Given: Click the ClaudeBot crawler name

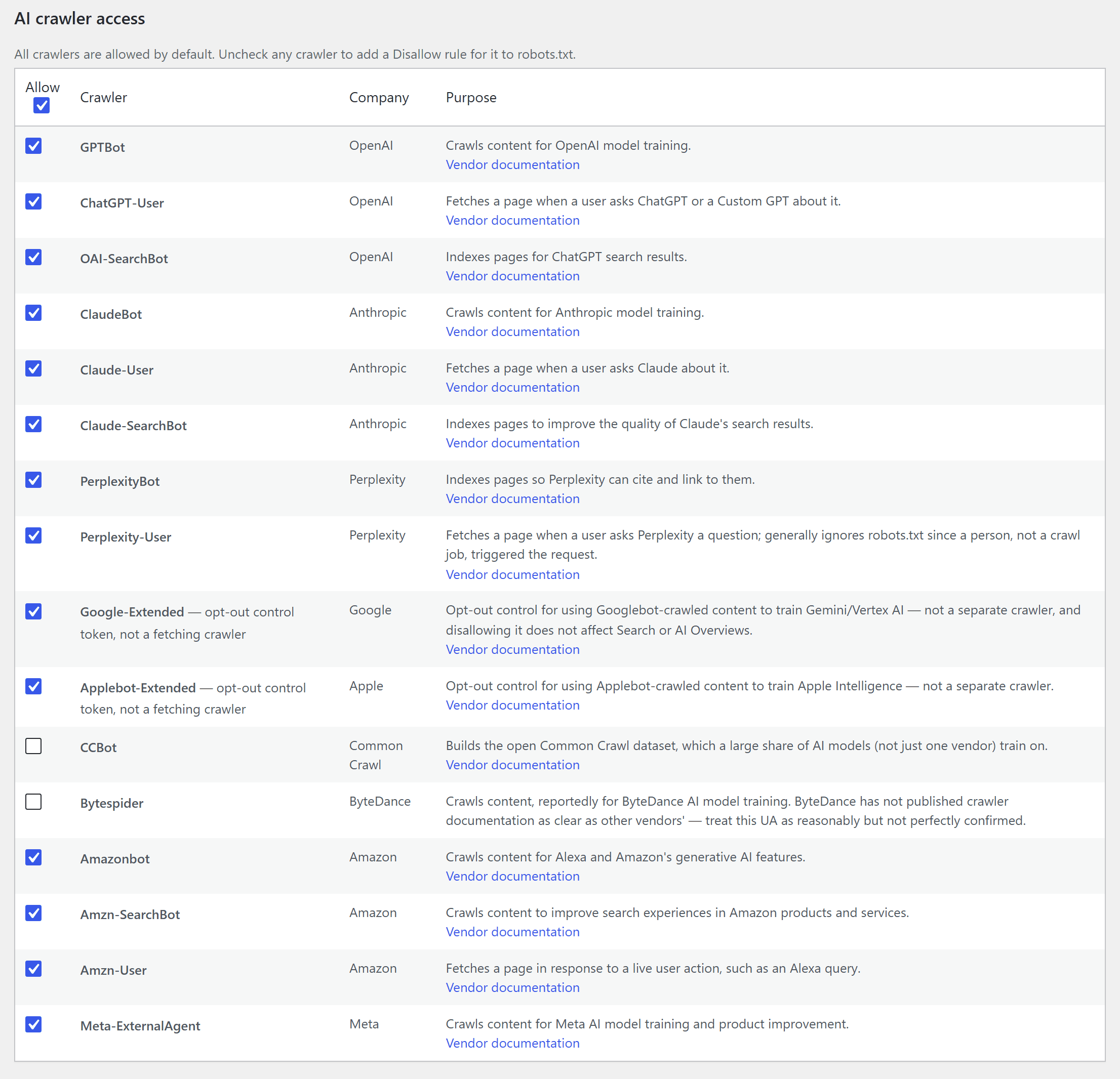Looking at the screenshot, I should coord(111,315).
